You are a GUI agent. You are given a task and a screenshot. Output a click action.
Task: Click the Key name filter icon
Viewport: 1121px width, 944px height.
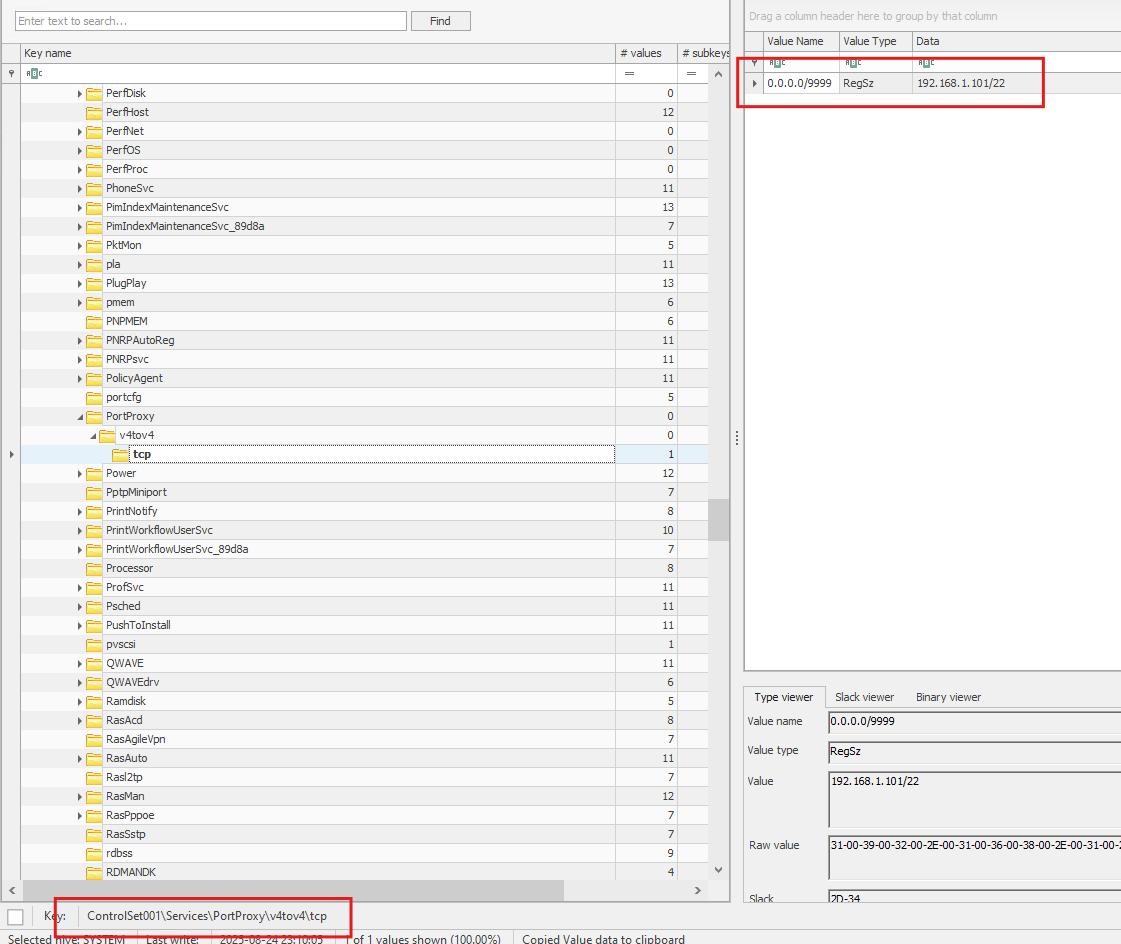[x=34, y=74]
